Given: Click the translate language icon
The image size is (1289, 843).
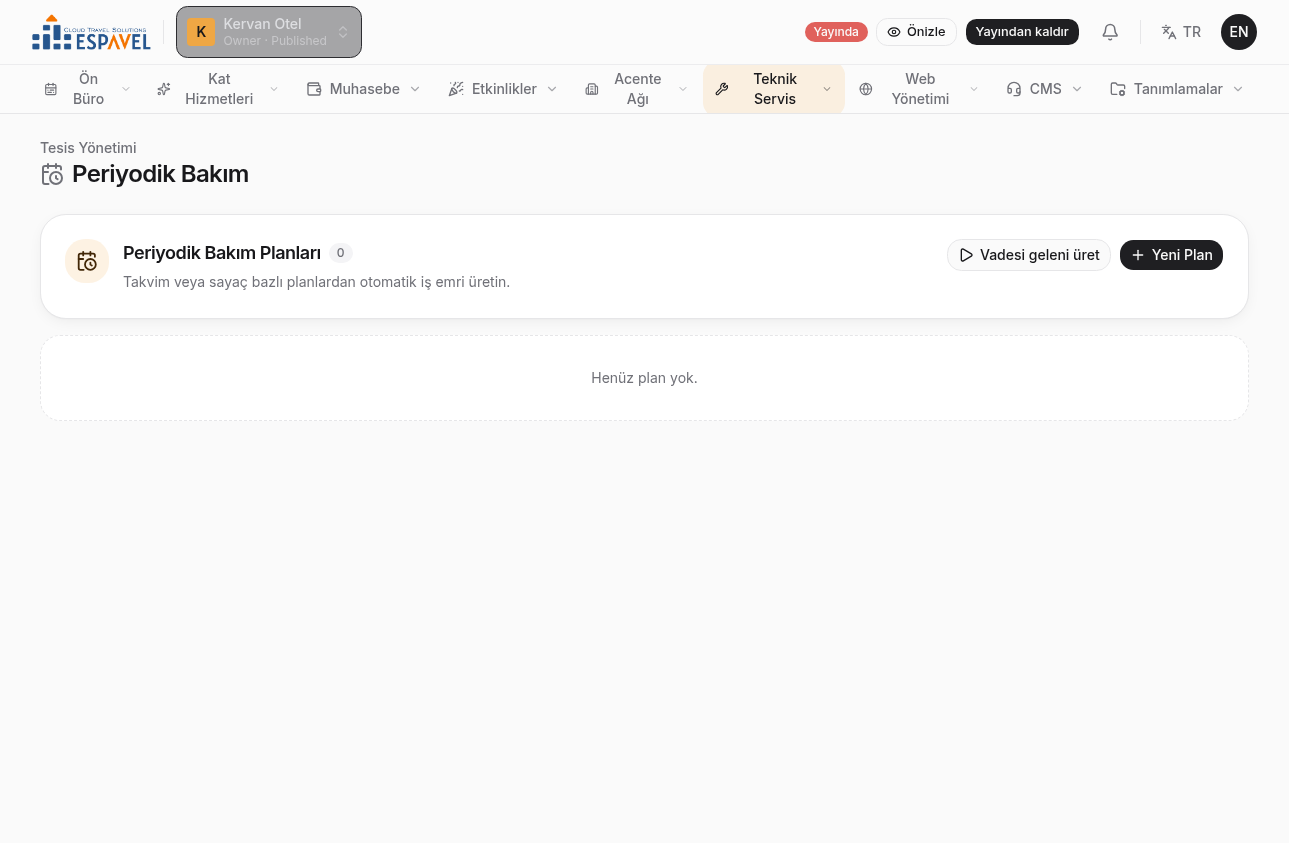Looking at the screenshot, I should (x=1168, y=32).
